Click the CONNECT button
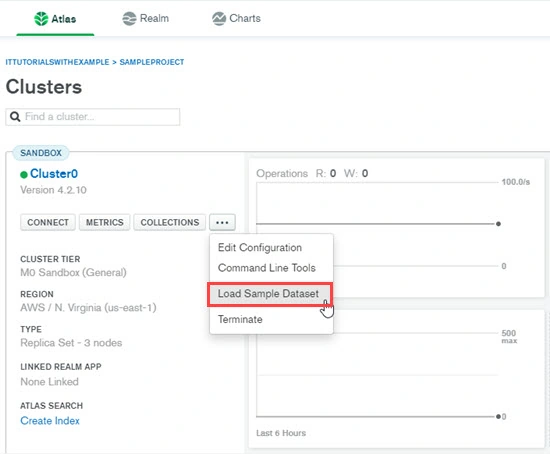Viewport: 550px width, 454px height. coord(48,222)
